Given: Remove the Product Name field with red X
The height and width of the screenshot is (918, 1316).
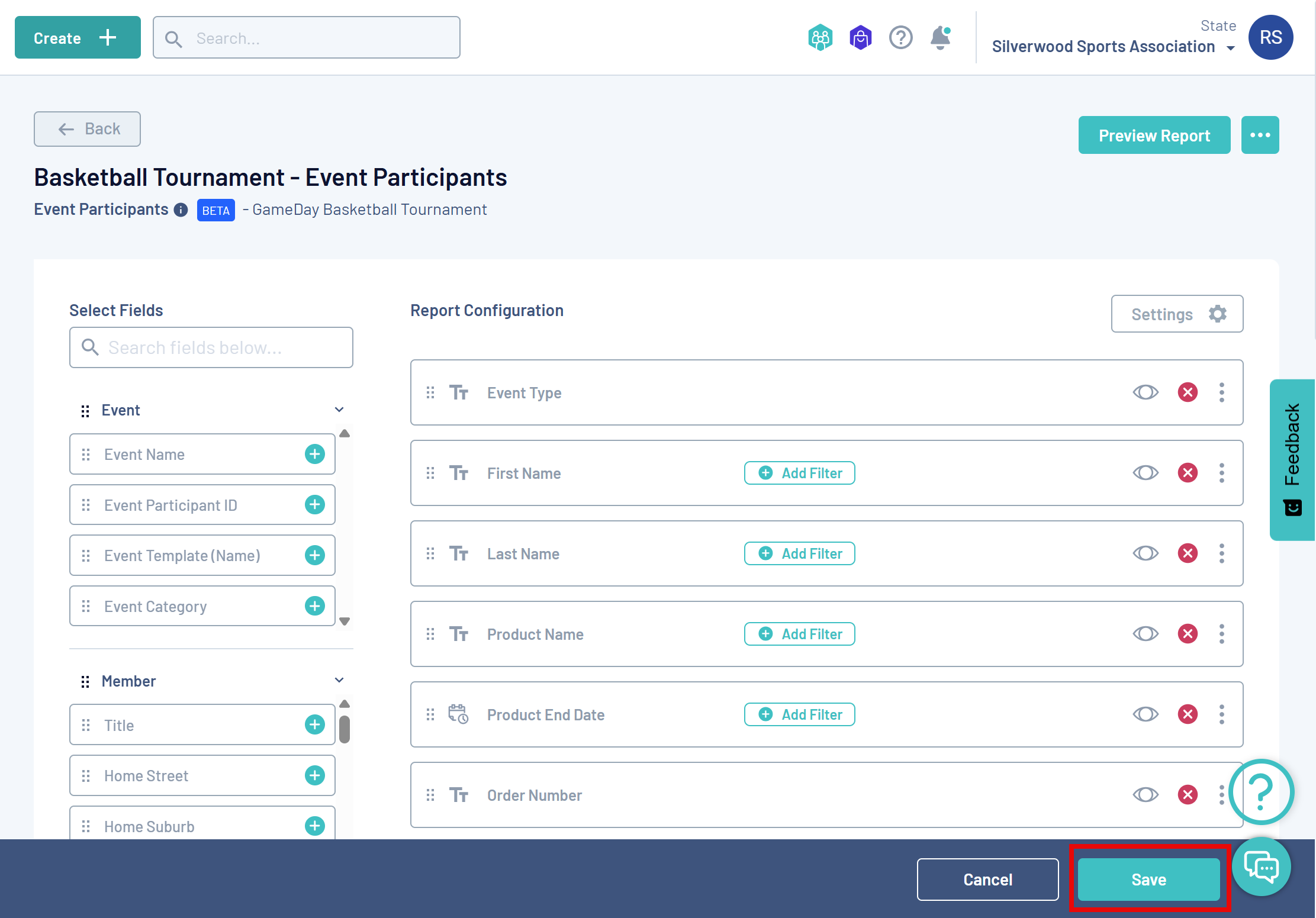Looking at the screenshot, I should click(1187, 634).
